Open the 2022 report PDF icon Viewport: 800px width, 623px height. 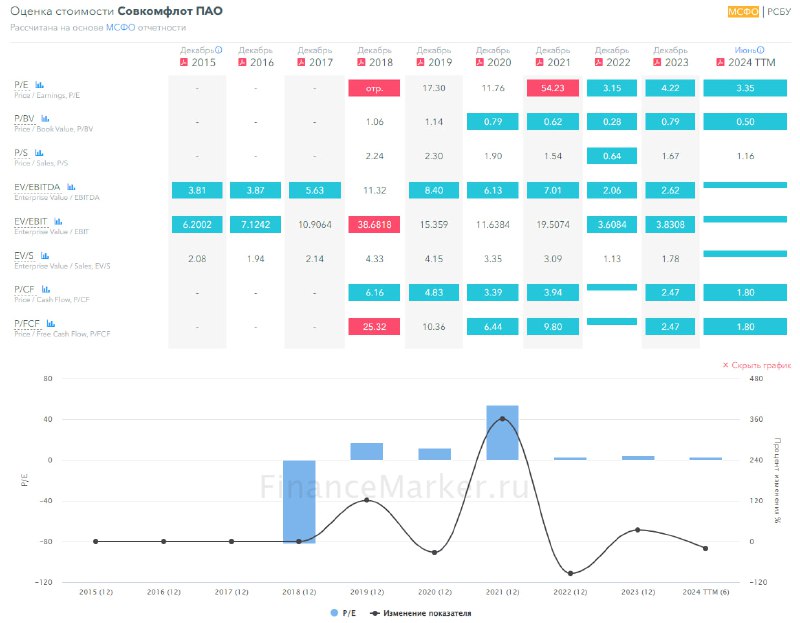tap(598, 62)
